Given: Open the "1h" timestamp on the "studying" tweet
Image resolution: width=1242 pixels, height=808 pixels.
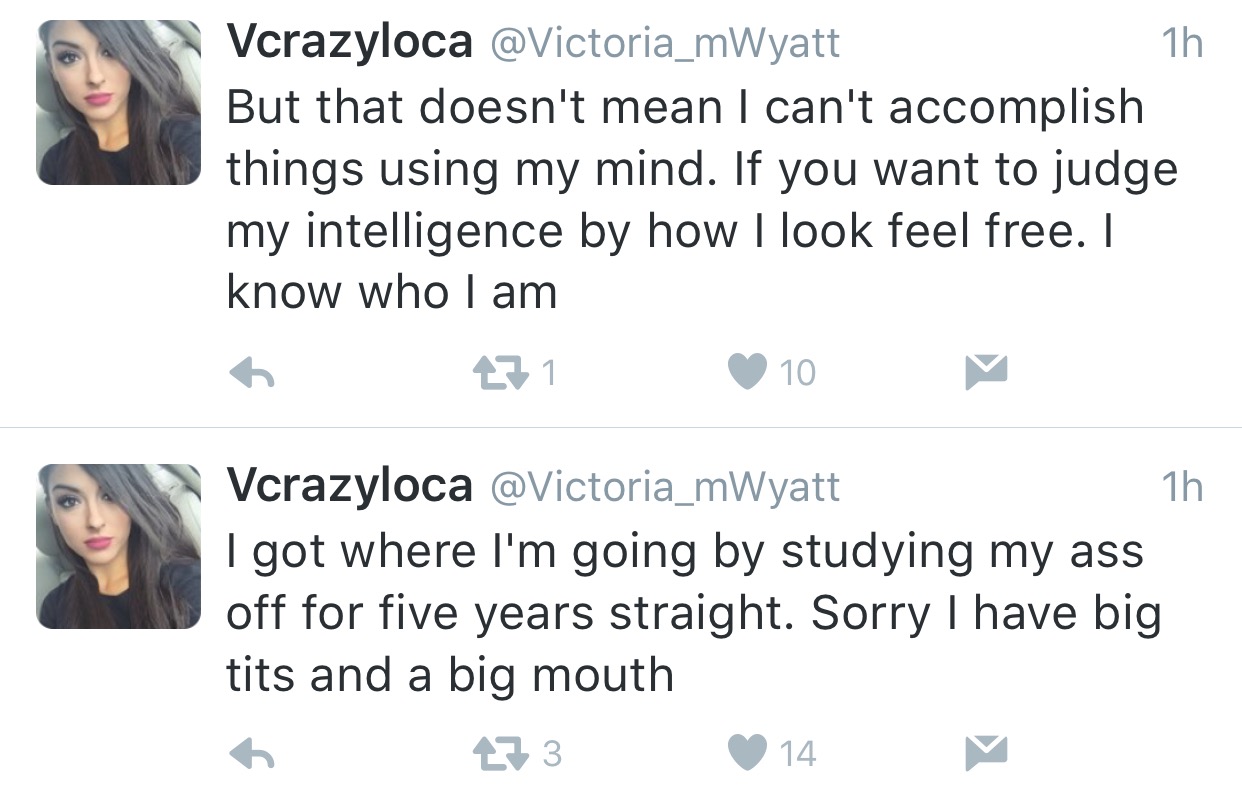Looking at the screenshot, I should [x=1182, y=487].
